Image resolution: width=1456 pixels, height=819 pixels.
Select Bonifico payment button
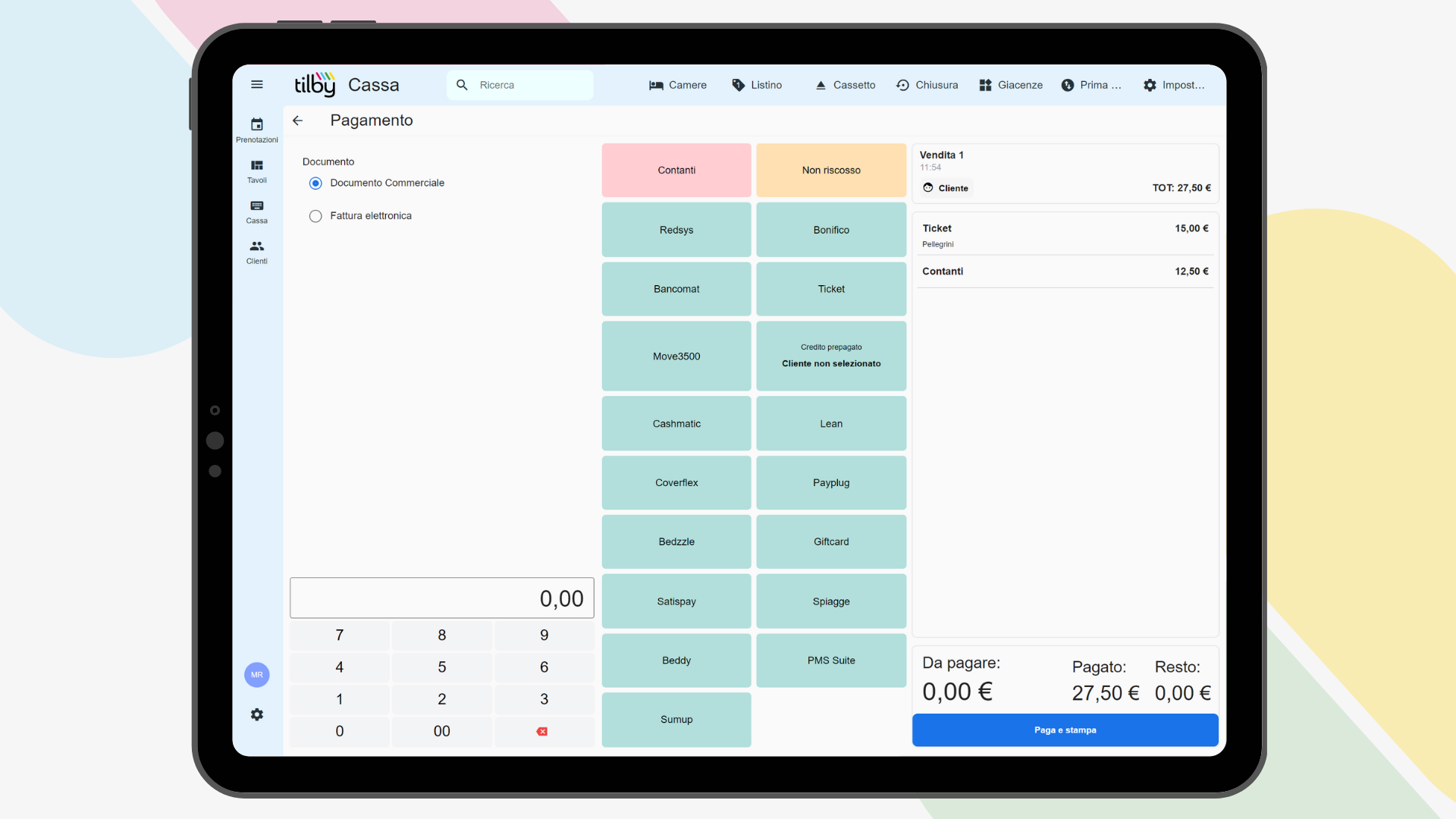pyautogui.click(x=831, y=230)
